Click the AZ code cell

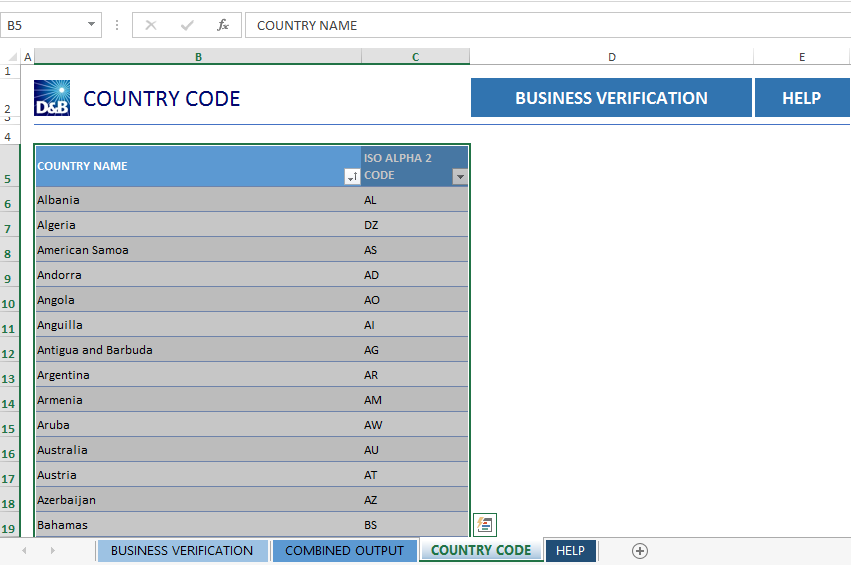[415, 499]
